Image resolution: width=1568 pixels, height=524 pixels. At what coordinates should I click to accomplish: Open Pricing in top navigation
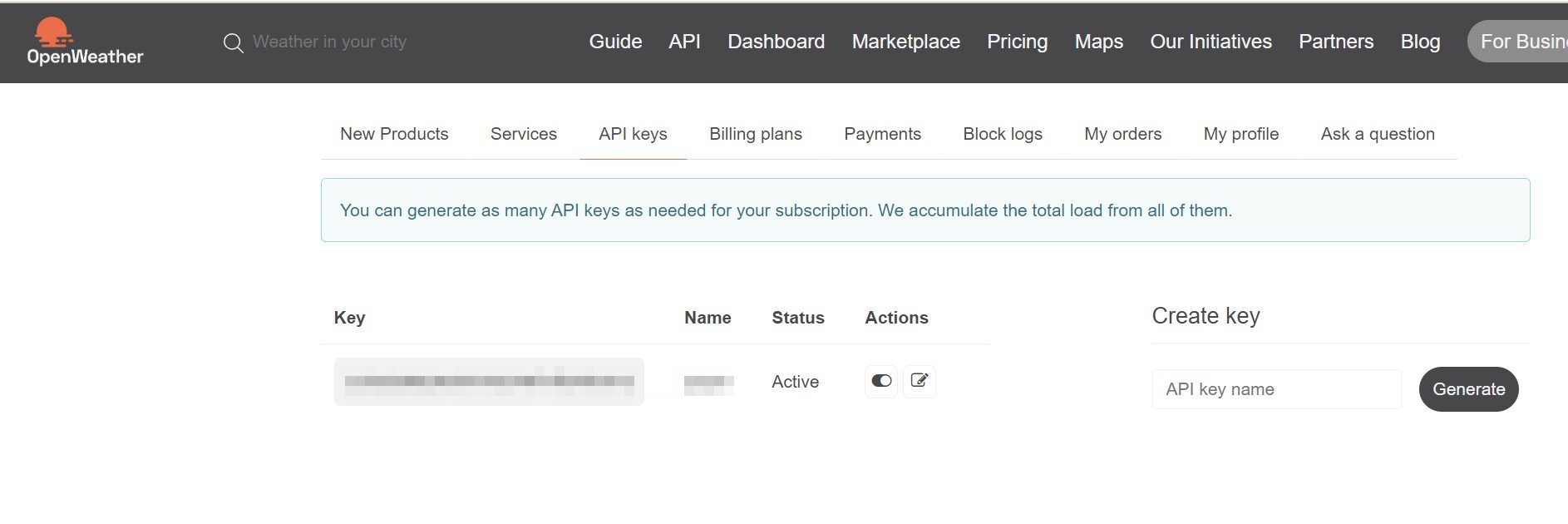(1017, 42)
